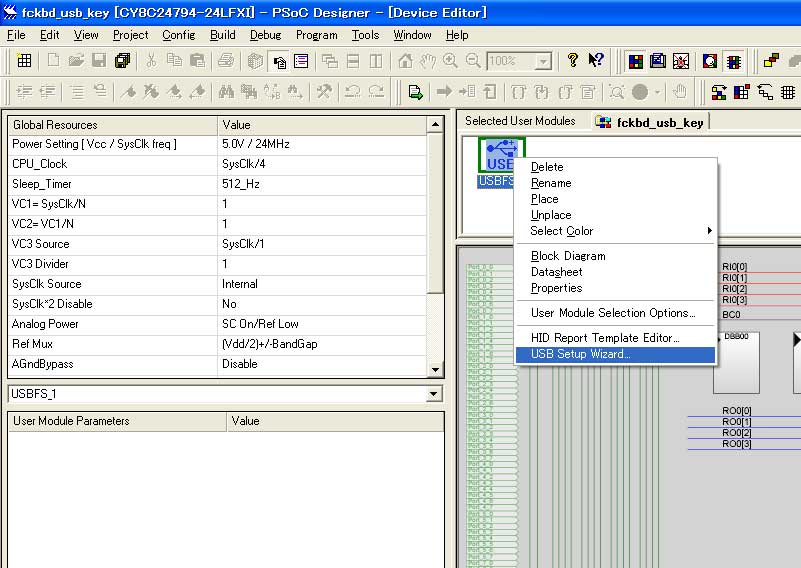Click the yellow question mark Help icon
Image resolution: width=801 pixels, height=568 pixels.
(x=573, y=60)
